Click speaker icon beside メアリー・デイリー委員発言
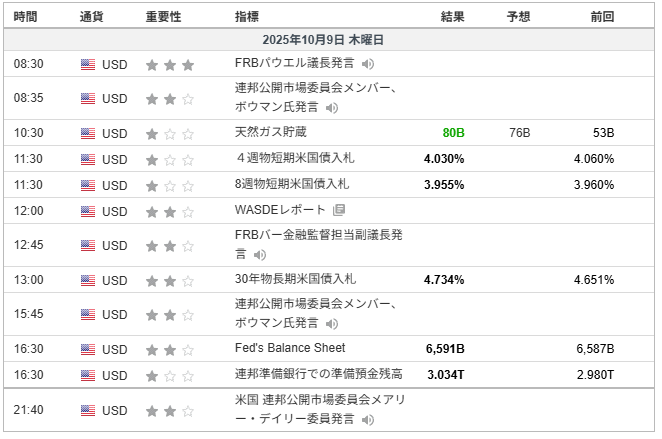 (368, 419)
